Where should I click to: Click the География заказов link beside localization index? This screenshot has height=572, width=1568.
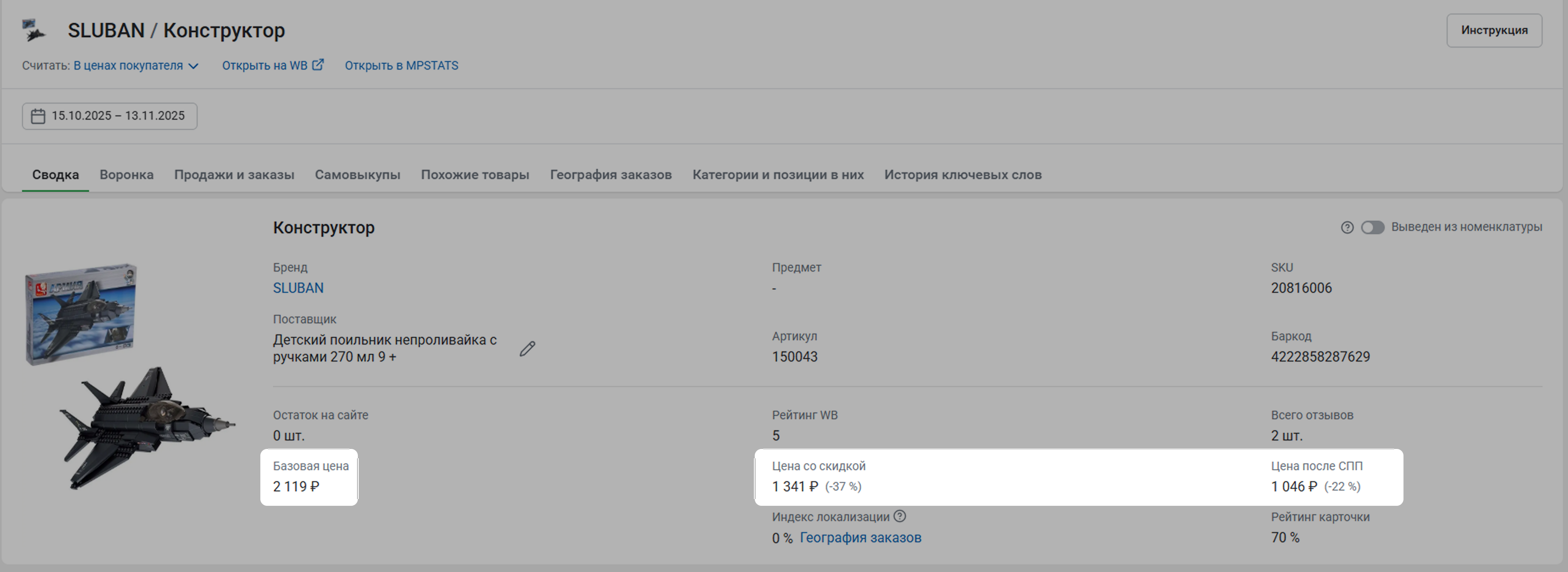click(x=860, y=538)
